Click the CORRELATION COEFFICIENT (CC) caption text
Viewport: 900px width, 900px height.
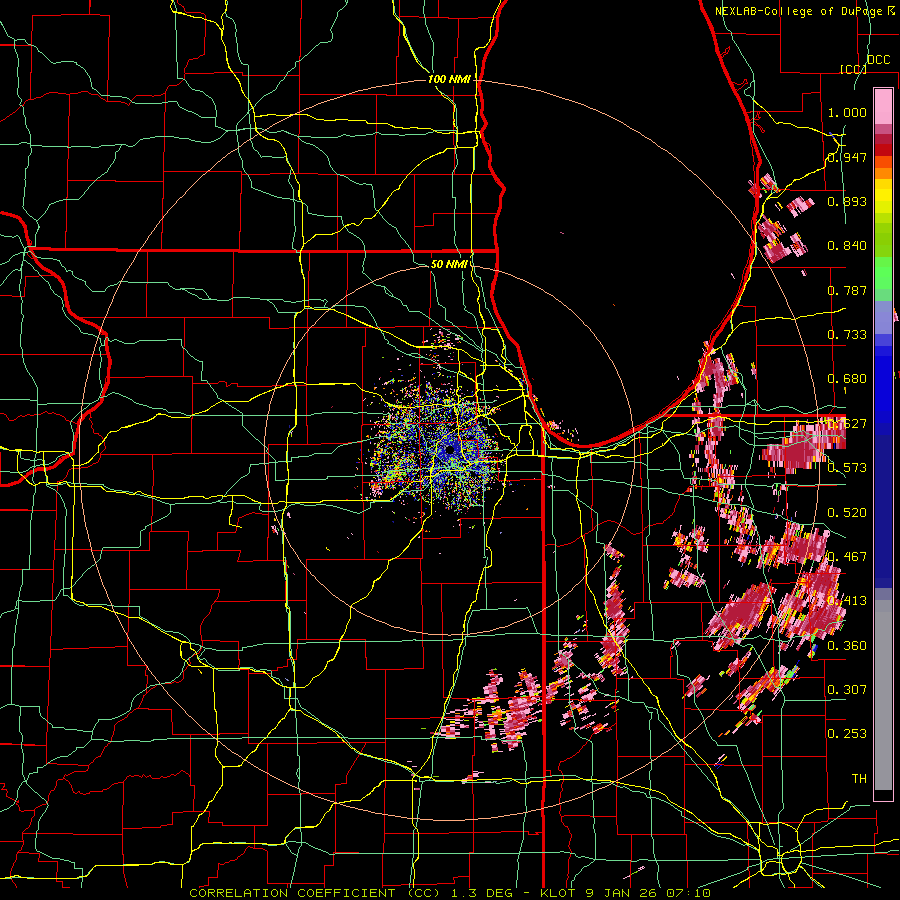[315, 893]
